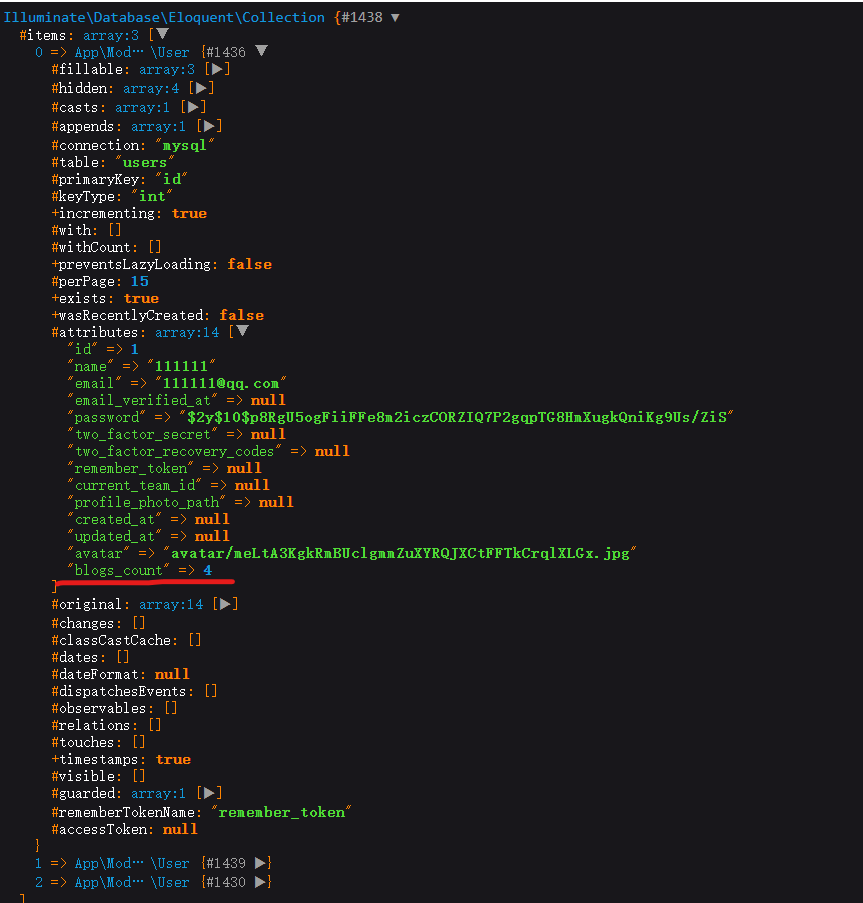Image resolution: width=863 pixels, height=903 pixels.
Task: Expand the #casts array:1 arrow
Action: coord(192,107)
